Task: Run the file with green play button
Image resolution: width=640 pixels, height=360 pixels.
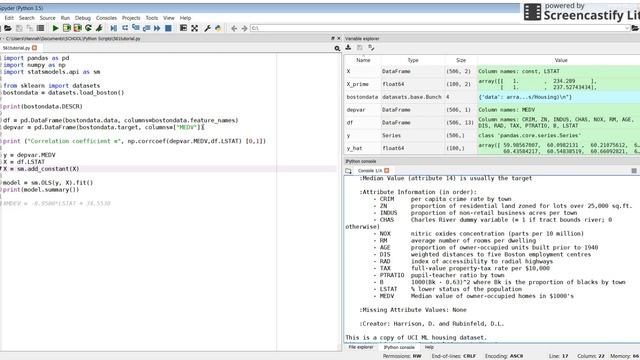Action: tap(56, 28)
